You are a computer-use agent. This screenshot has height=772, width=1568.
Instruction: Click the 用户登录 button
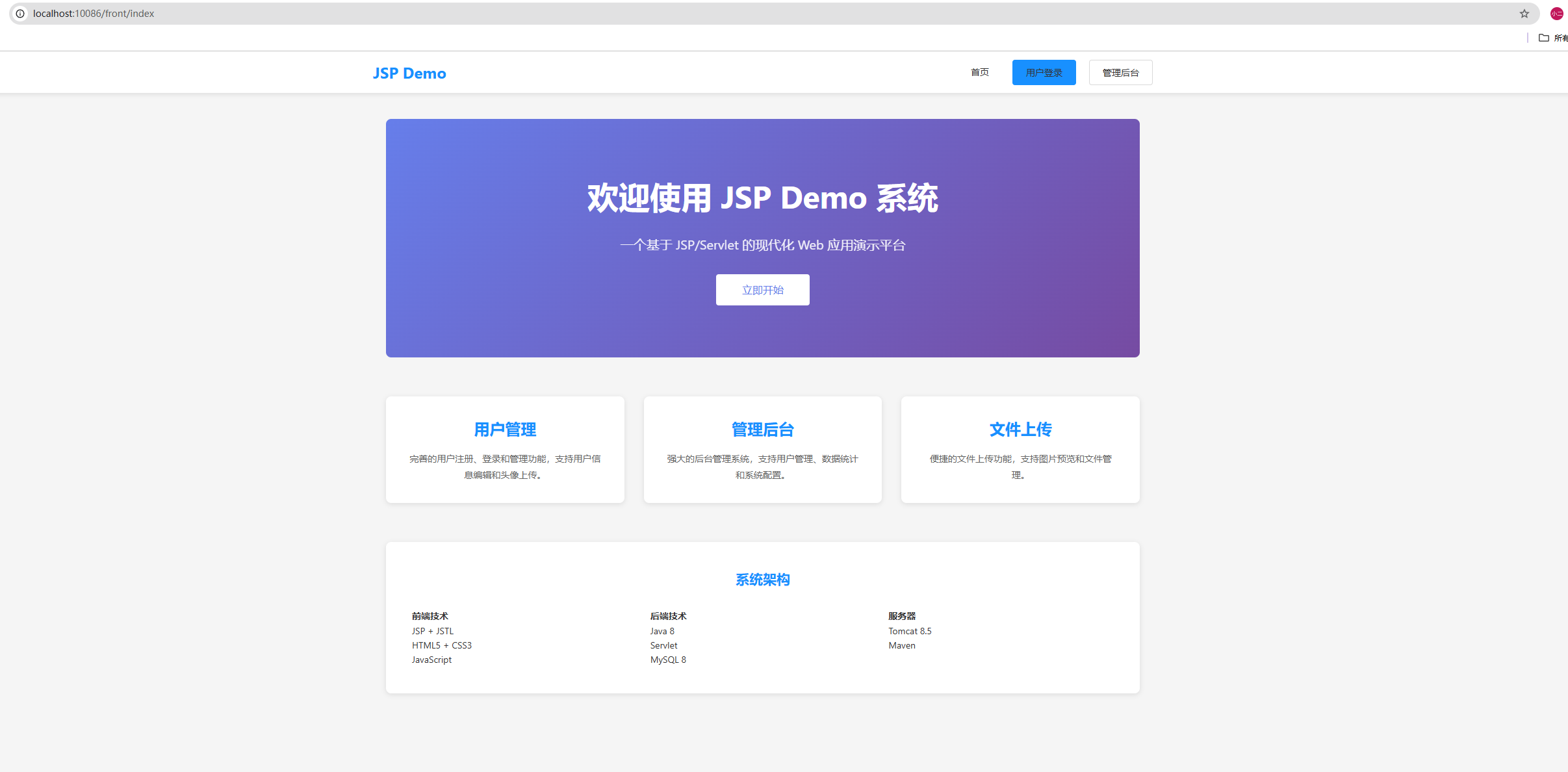(x=1044, y=73)
